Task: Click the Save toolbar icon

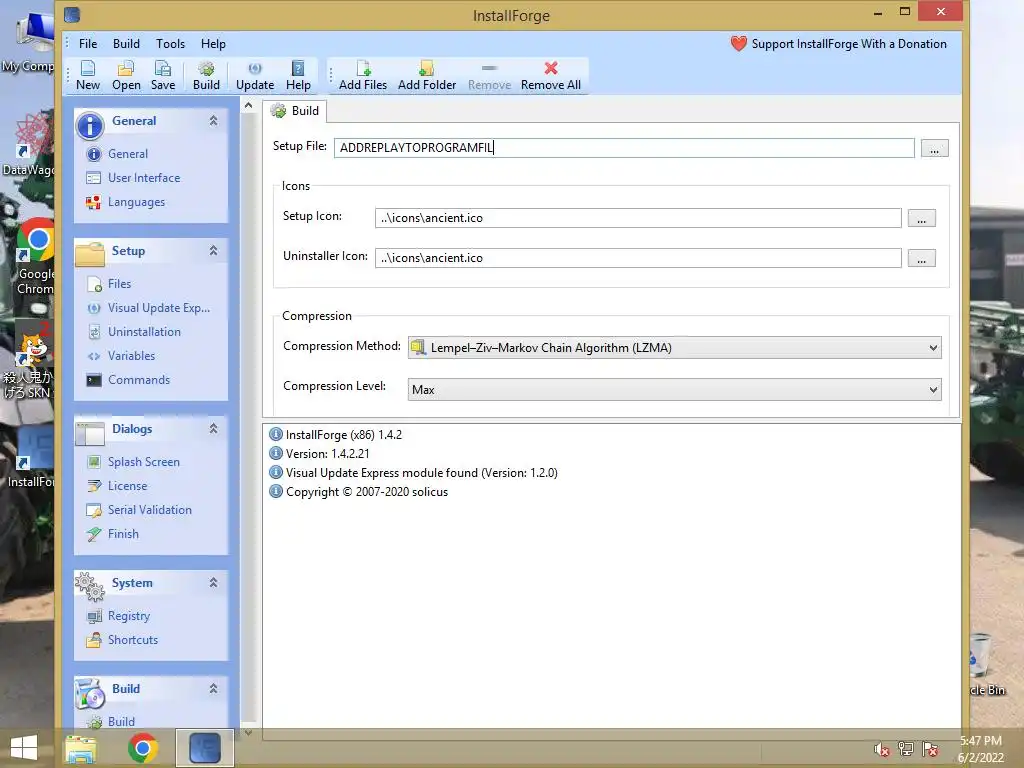Action: pyautogui.click(x=163, y=75)
